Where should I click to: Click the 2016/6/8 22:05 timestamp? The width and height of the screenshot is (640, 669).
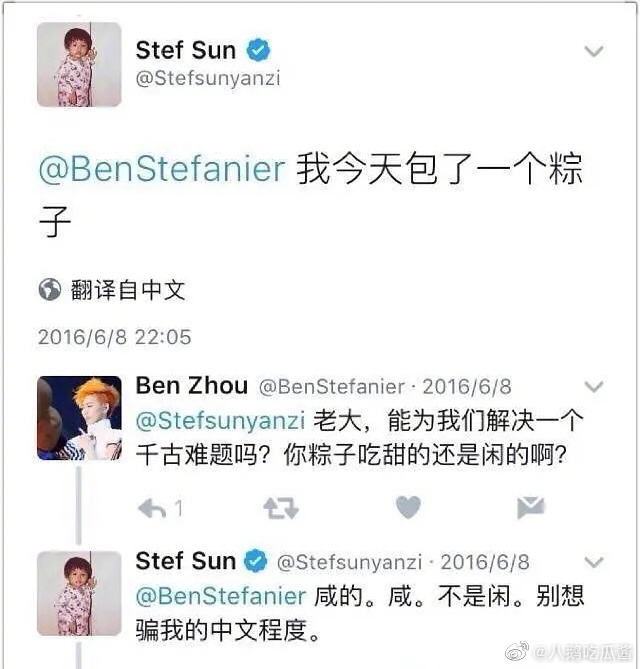pos(114,337)
